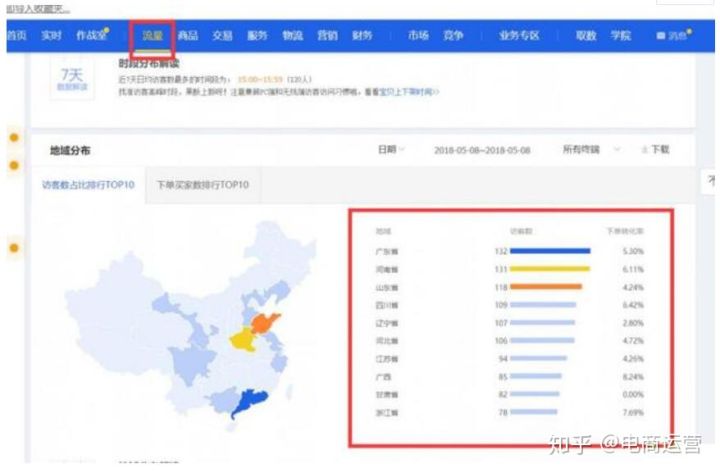Viewport: 720px width, 473px height.
Task: Switch to 下单买家数排行TOP10 tab
Action: (x=203, y=185)
